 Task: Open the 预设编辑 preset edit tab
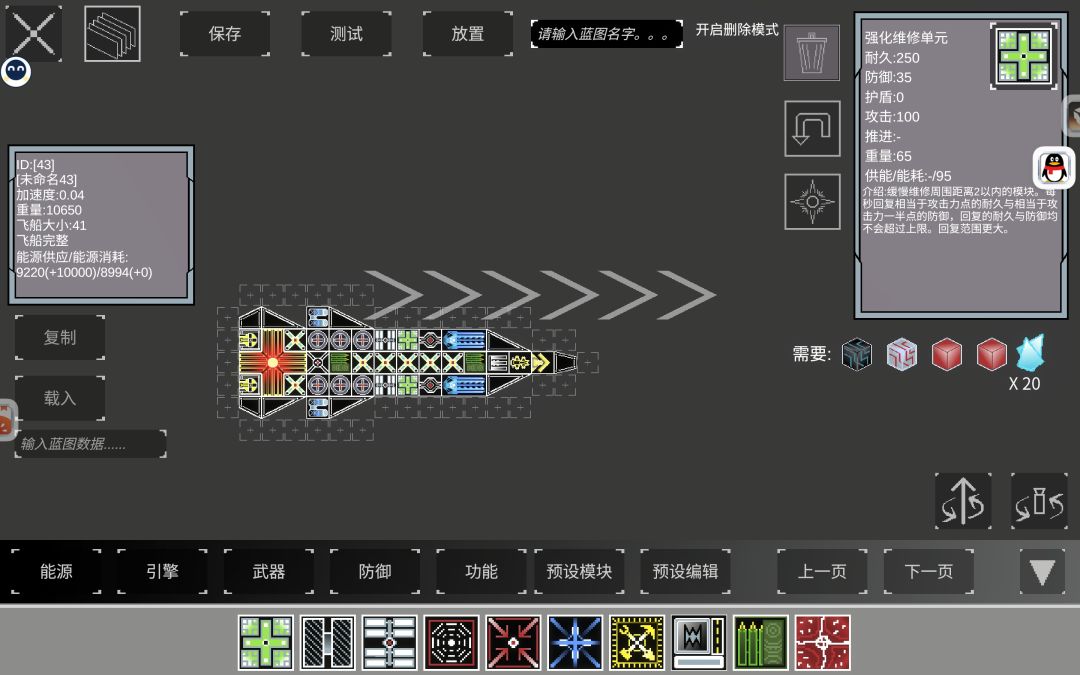coord(685,571)
